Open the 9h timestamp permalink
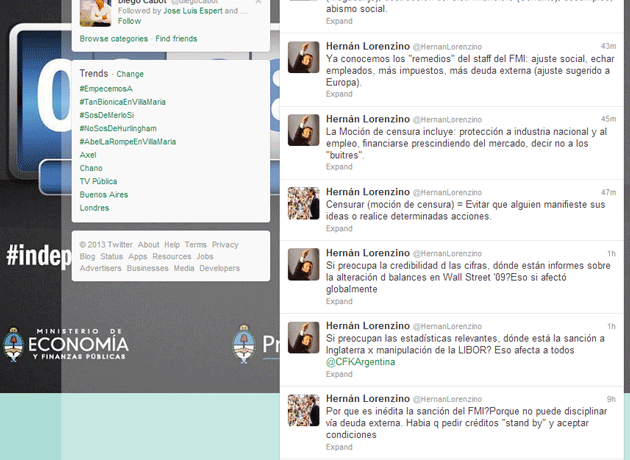This screenshot has height=460, width=630. (611, 399)
